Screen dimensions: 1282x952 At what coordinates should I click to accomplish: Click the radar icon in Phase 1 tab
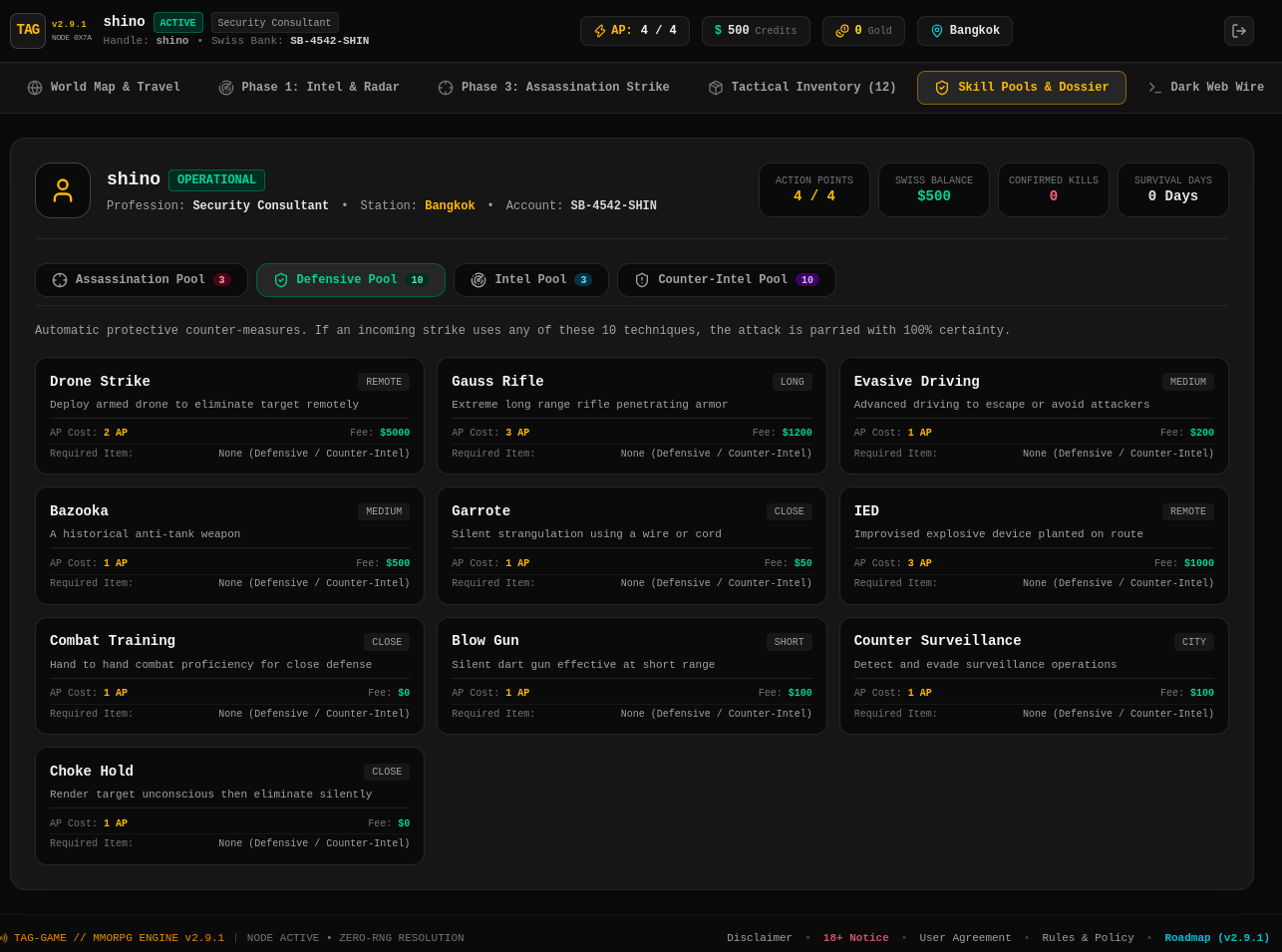(226, 88)
